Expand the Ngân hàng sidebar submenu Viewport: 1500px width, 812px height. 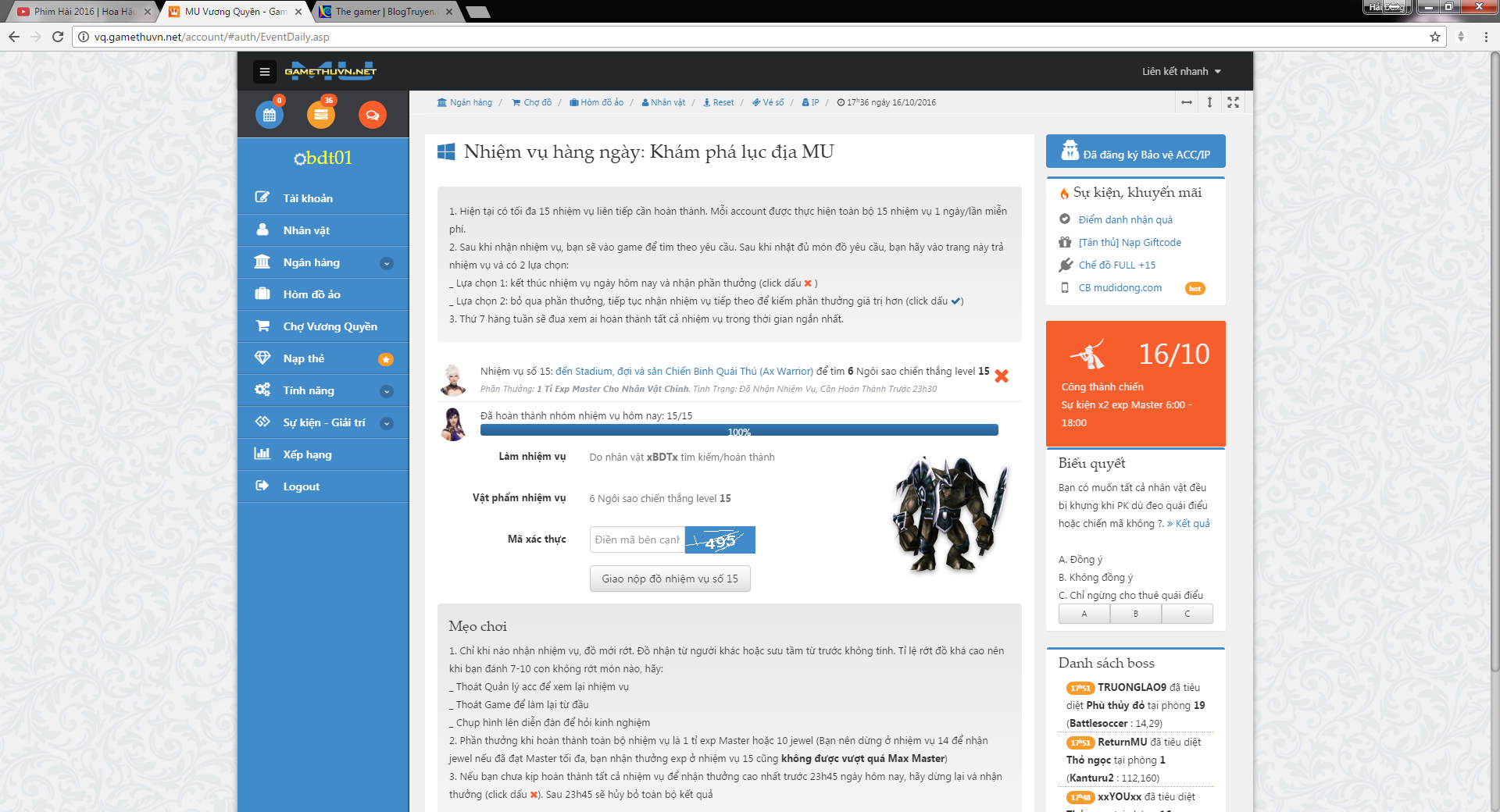click(386, 263)
